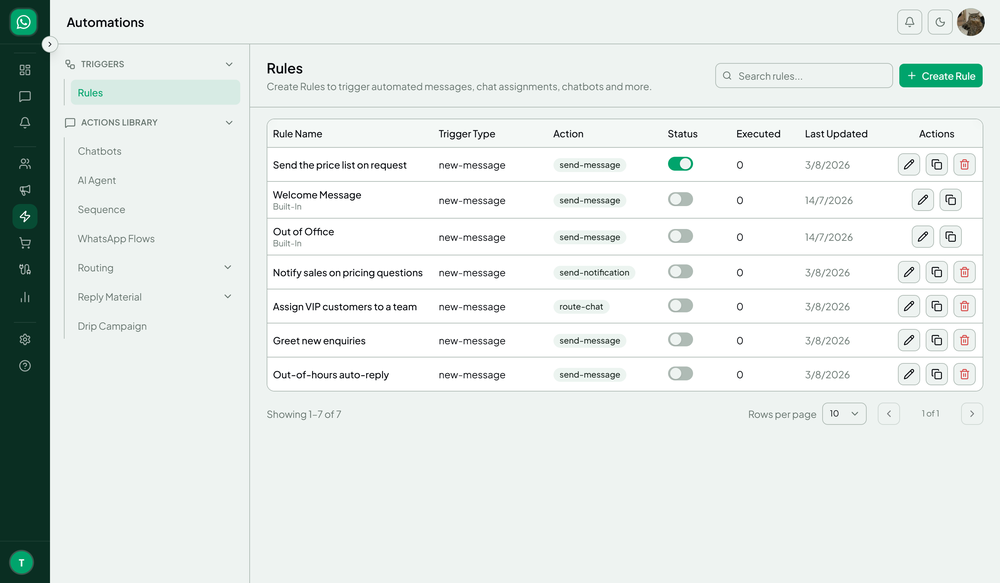Open the WhatsApp logo home icon
This screenshot has width=1000, height=583.
tap(24, 22)
